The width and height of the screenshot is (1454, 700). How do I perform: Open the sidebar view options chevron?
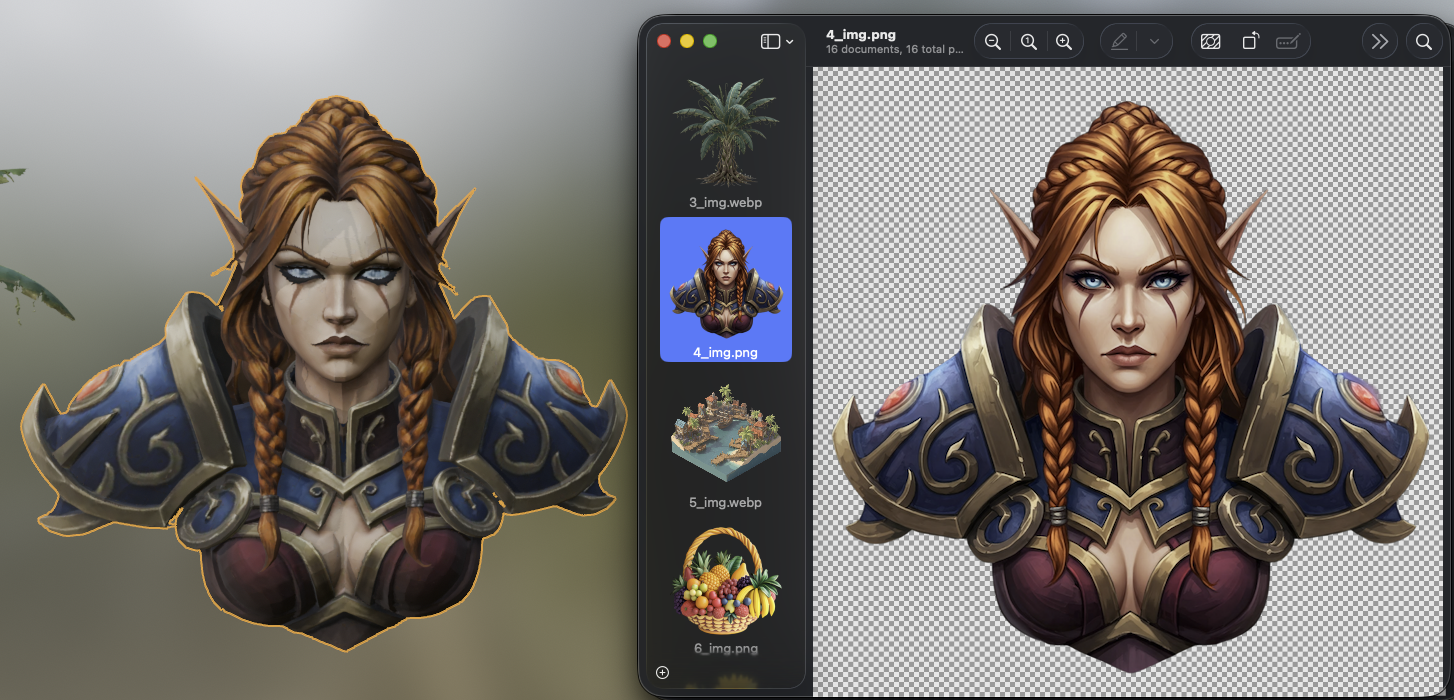pyautogui.click(x=790, y=42)
